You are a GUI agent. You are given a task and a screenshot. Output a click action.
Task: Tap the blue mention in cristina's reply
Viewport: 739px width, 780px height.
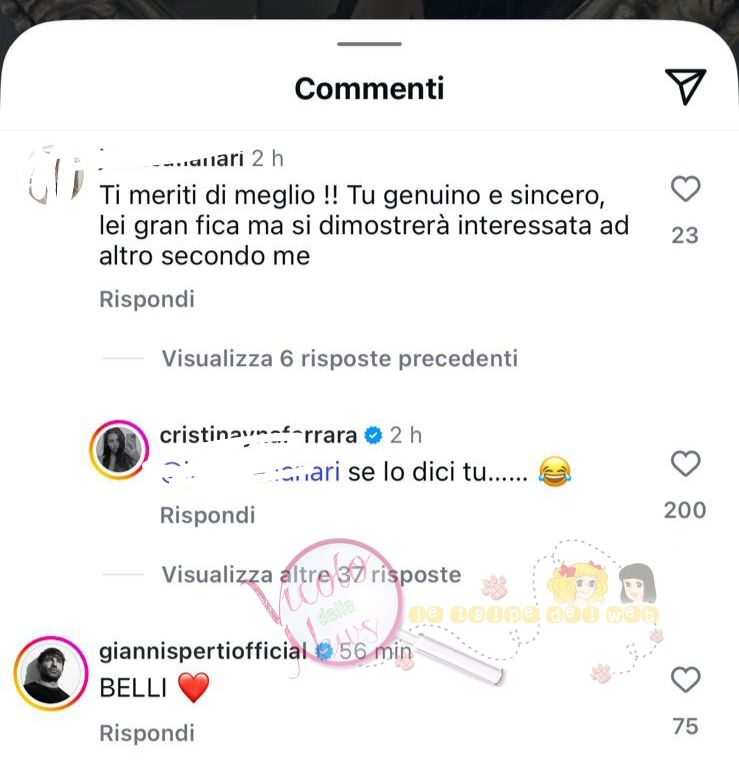[251, 472]
